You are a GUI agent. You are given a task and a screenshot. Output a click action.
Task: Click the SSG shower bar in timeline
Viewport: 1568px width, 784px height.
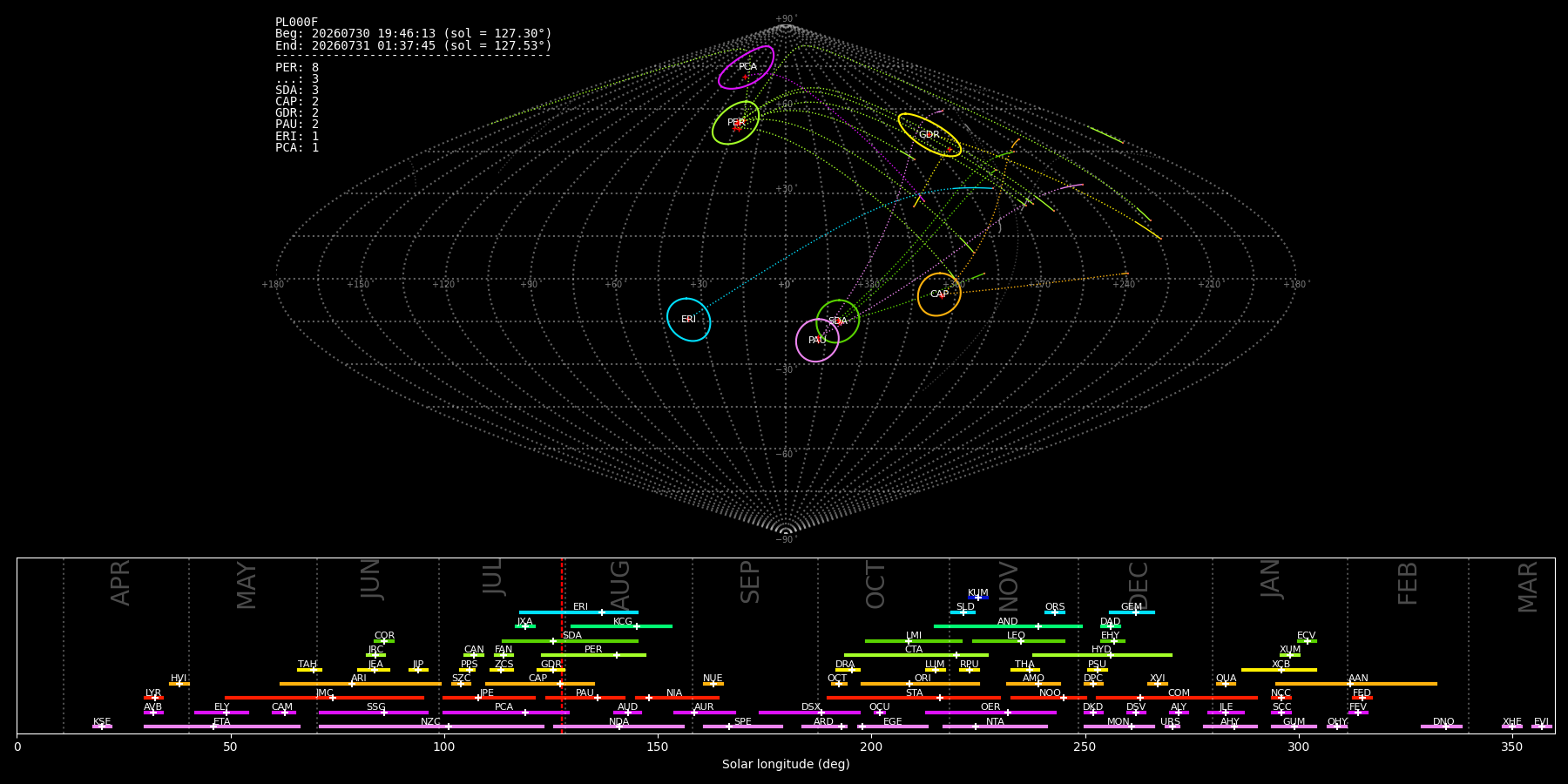click(x=374, y=713)
